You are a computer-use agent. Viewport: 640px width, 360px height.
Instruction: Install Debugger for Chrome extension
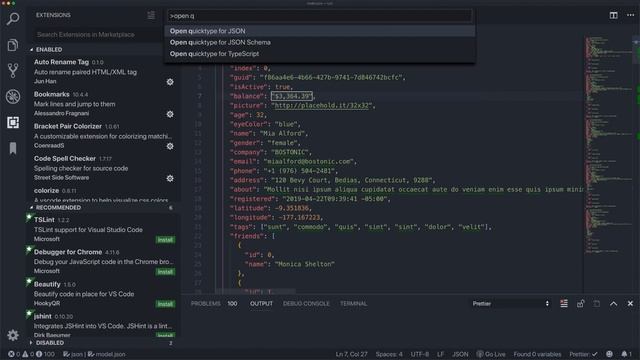coord(165,272)
